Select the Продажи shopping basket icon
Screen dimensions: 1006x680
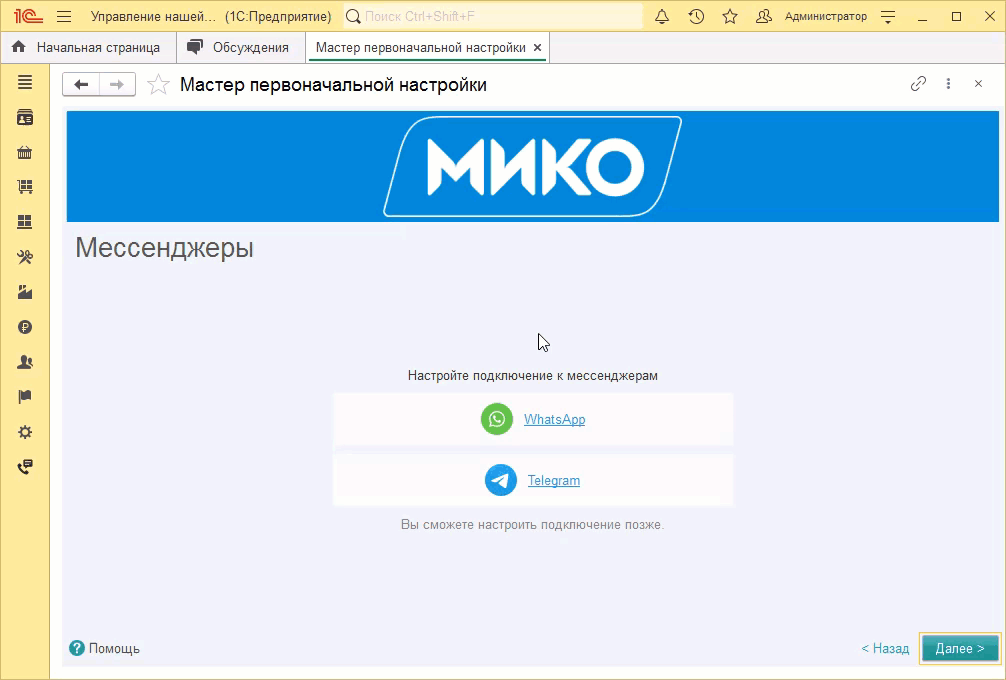(x=26, y=151)
